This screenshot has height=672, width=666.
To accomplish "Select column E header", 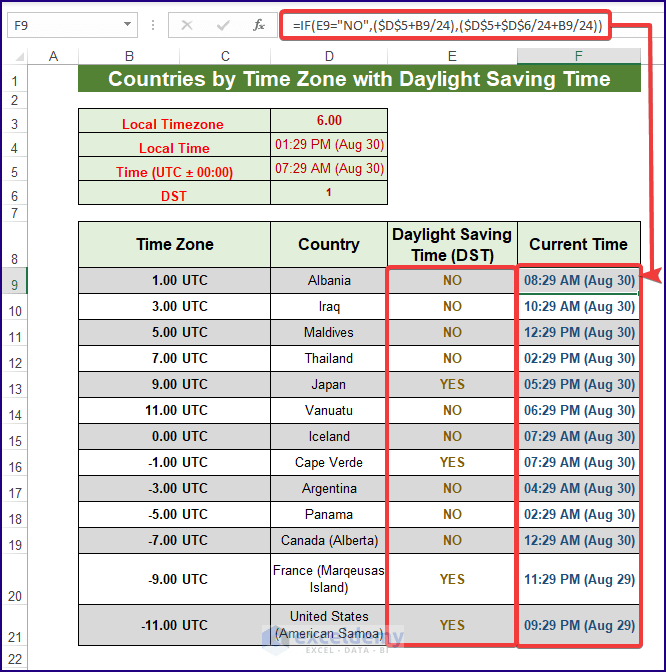I will tap(452, 56).
